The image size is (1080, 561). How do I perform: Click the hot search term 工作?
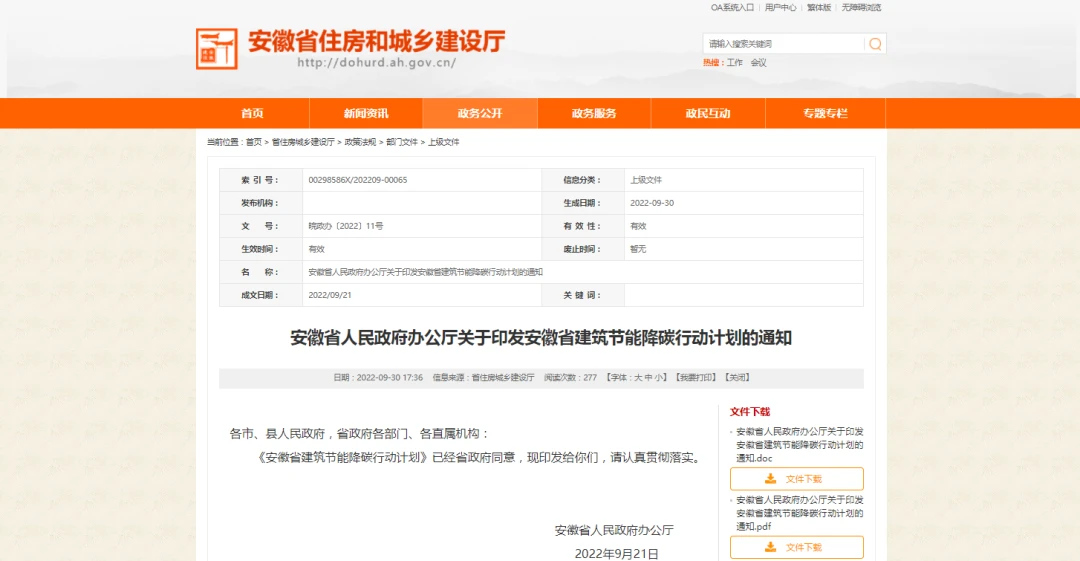tap(735, 63)
